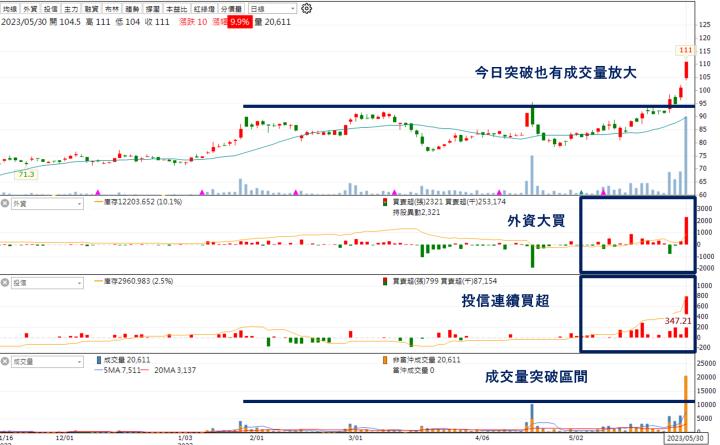This screenshot has width=720, height=445.
Task: Click the 111 price label tag
Action: coord(685,50)
